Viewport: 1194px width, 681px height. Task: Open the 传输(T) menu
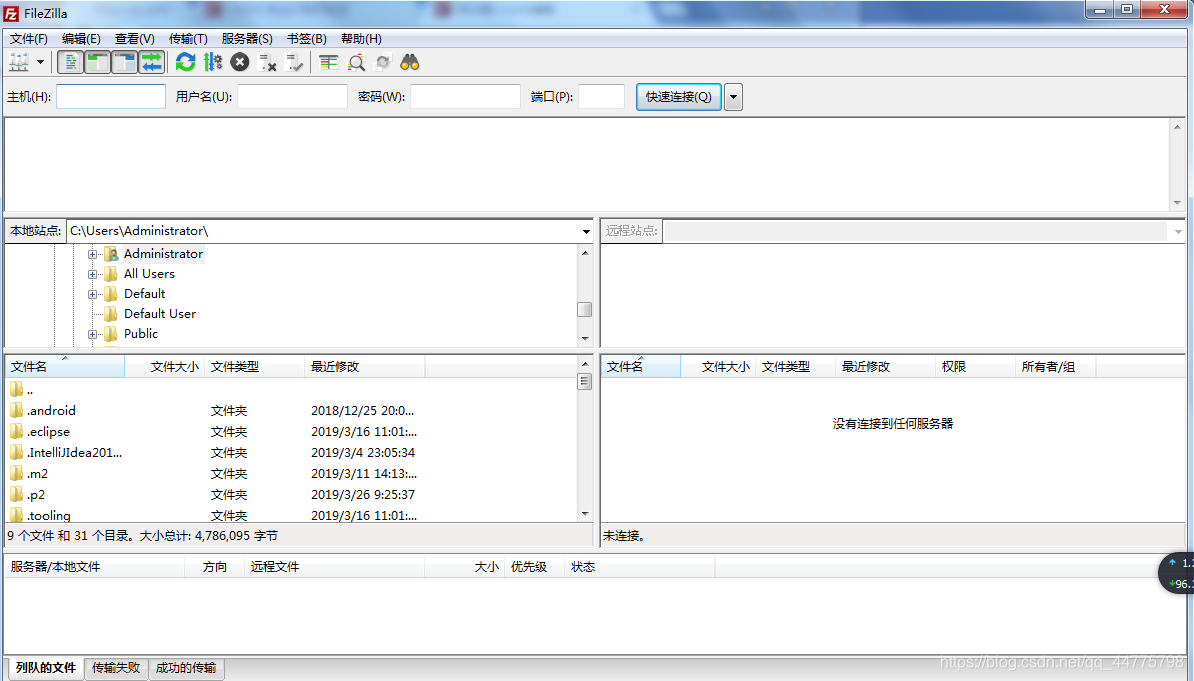click(187, 39)
